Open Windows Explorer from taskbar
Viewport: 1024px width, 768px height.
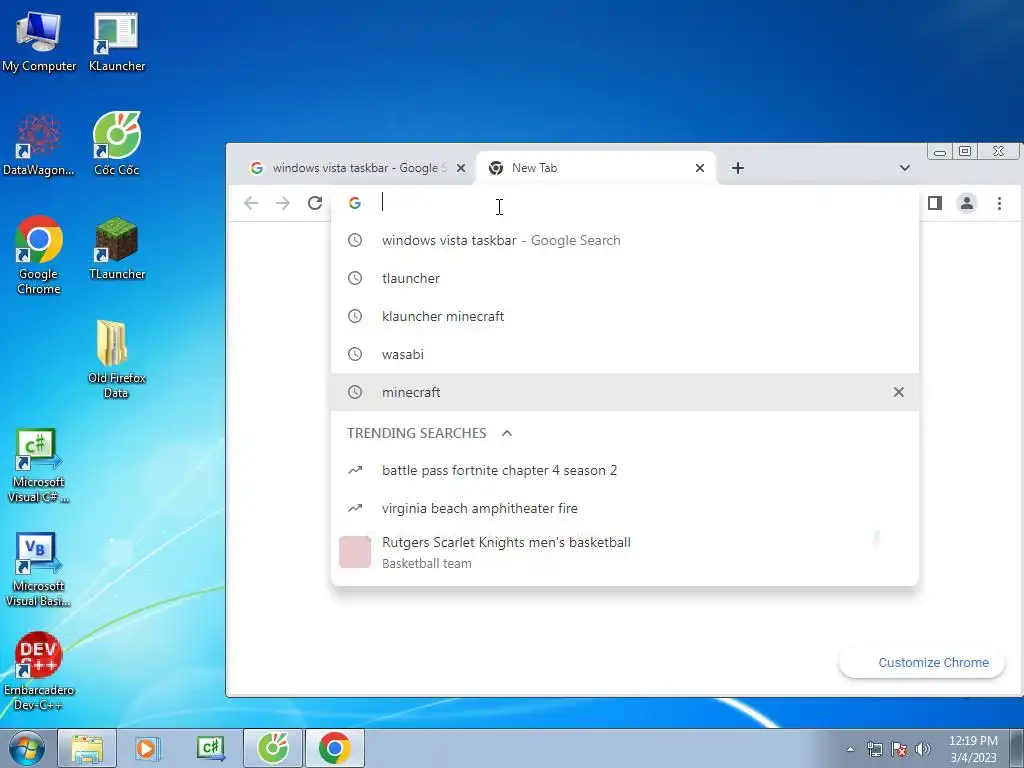click(x=87, y=748)
